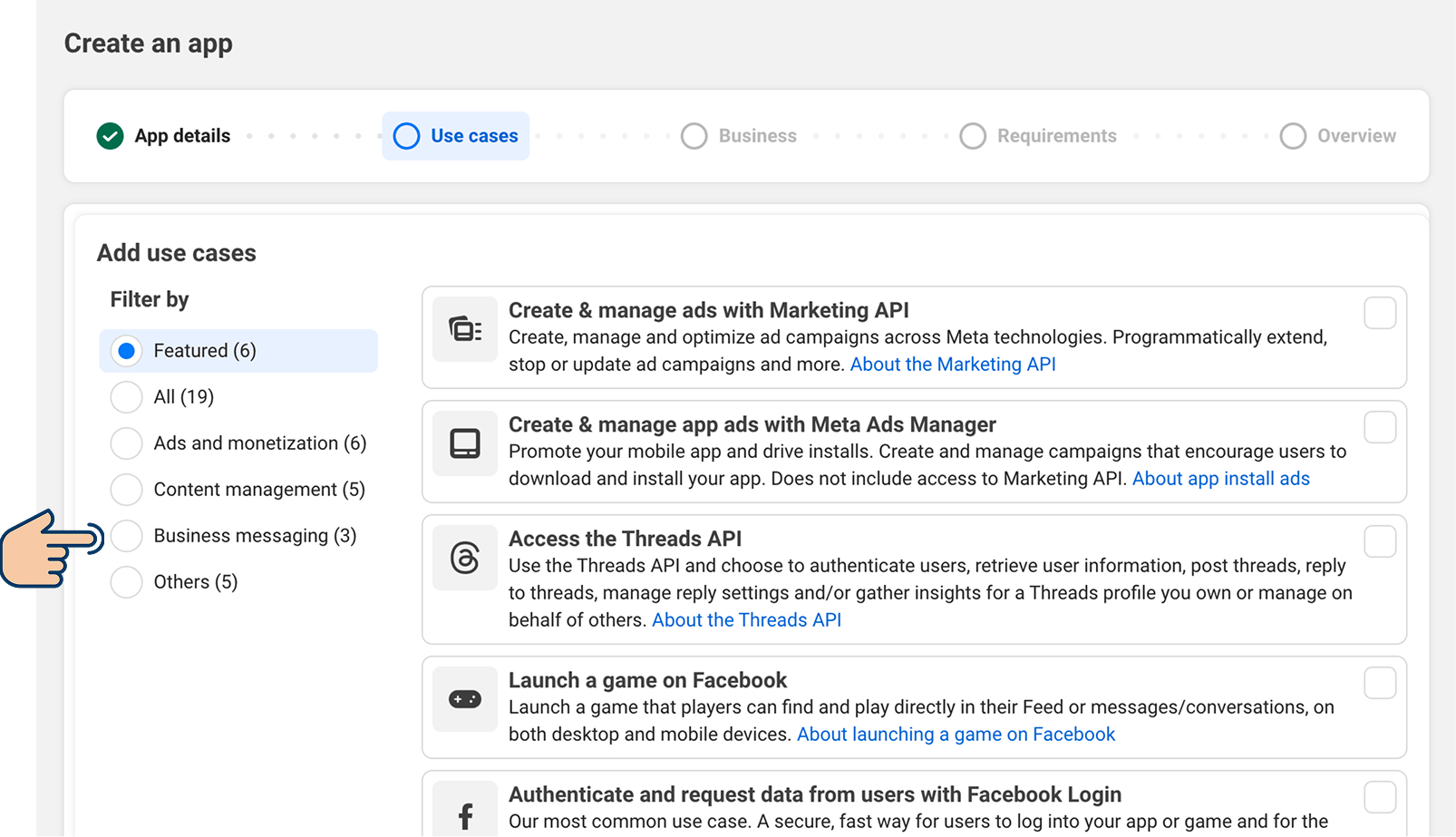Click the App details green checkmark icon
Viewport: 1456px width, 837px height.
(x=110, y=136)
